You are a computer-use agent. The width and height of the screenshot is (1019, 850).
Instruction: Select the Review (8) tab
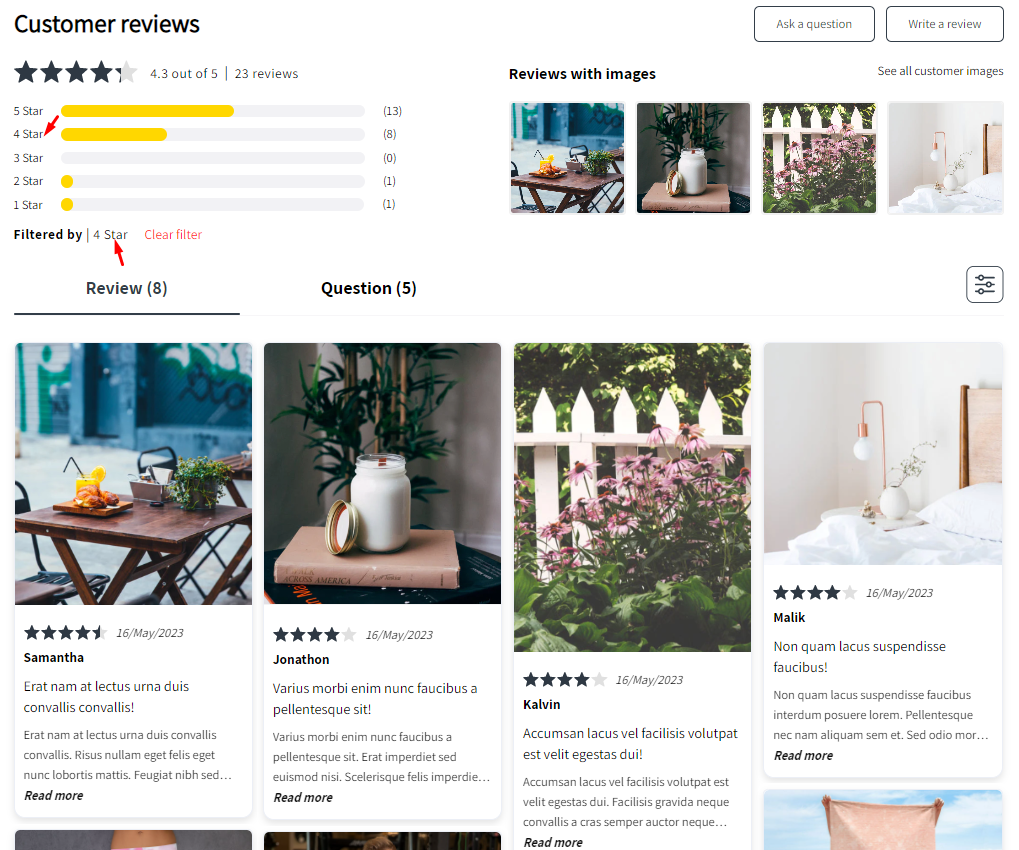point(127,289)
